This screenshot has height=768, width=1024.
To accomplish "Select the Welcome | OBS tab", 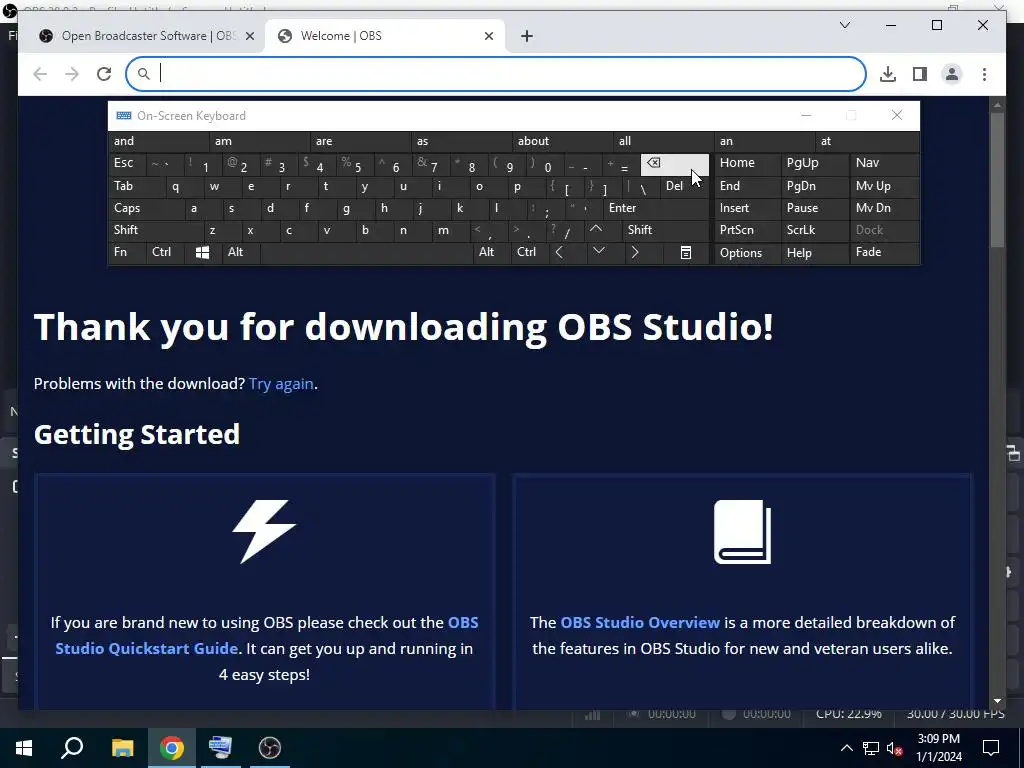I will click(385, 36).
